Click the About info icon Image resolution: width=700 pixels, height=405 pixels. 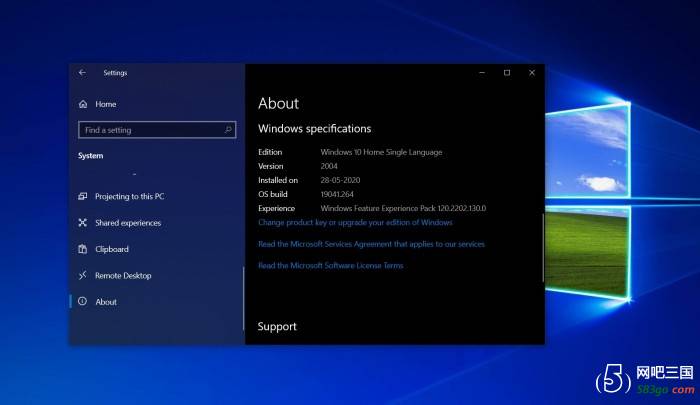coord(83,301)
